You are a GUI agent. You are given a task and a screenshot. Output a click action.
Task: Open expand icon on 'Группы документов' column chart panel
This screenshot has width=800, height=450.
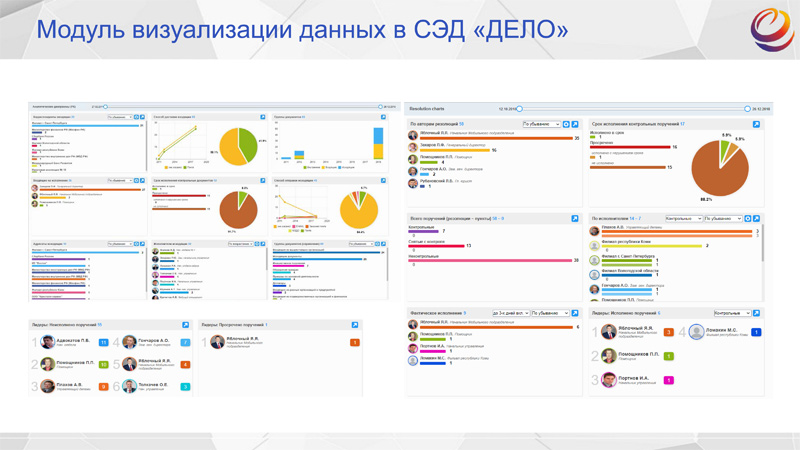click(x=383, y=117)
